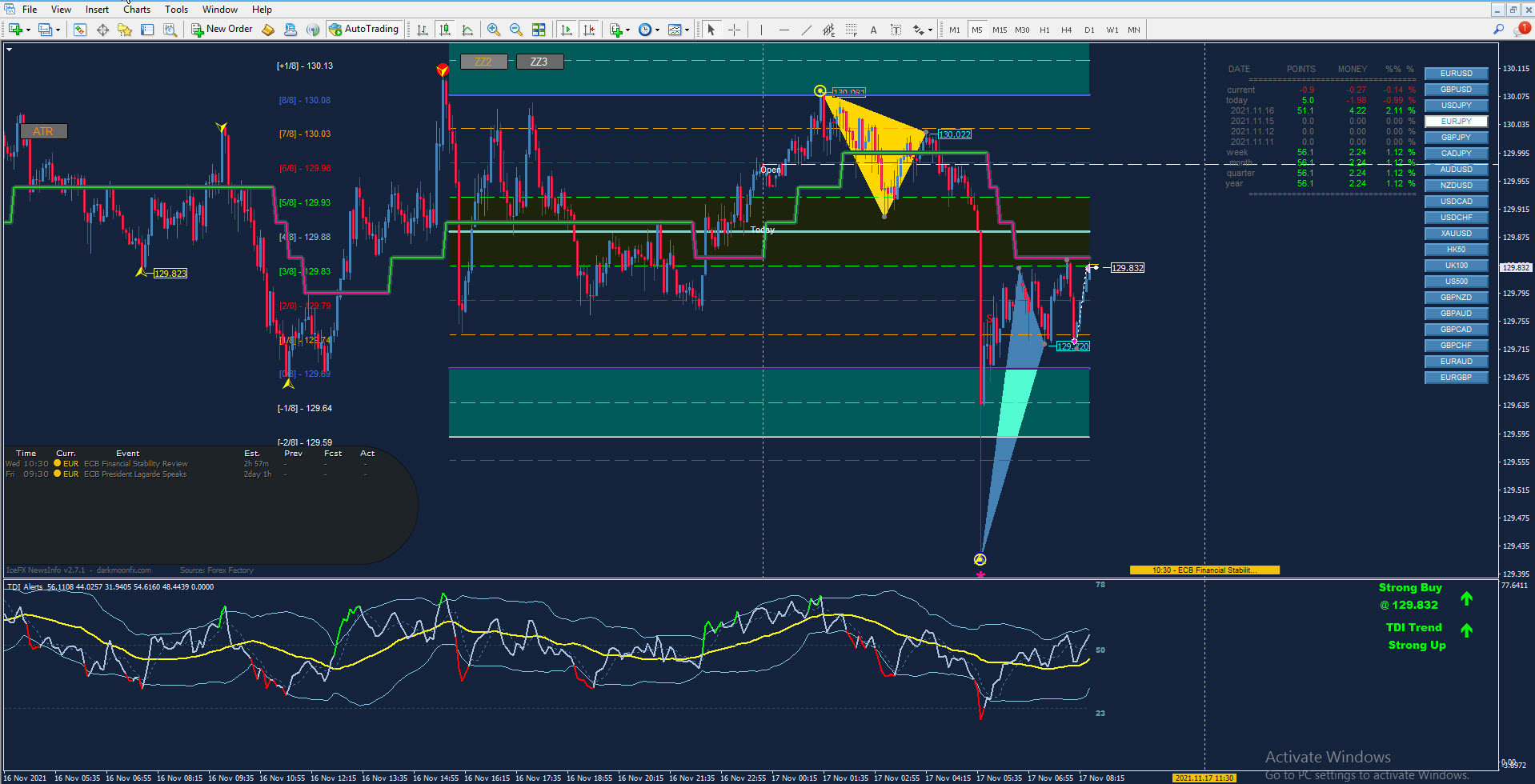Switch to candlestick chart type
This screenshot has width=1535, height=784.
(x=445, y=30)
